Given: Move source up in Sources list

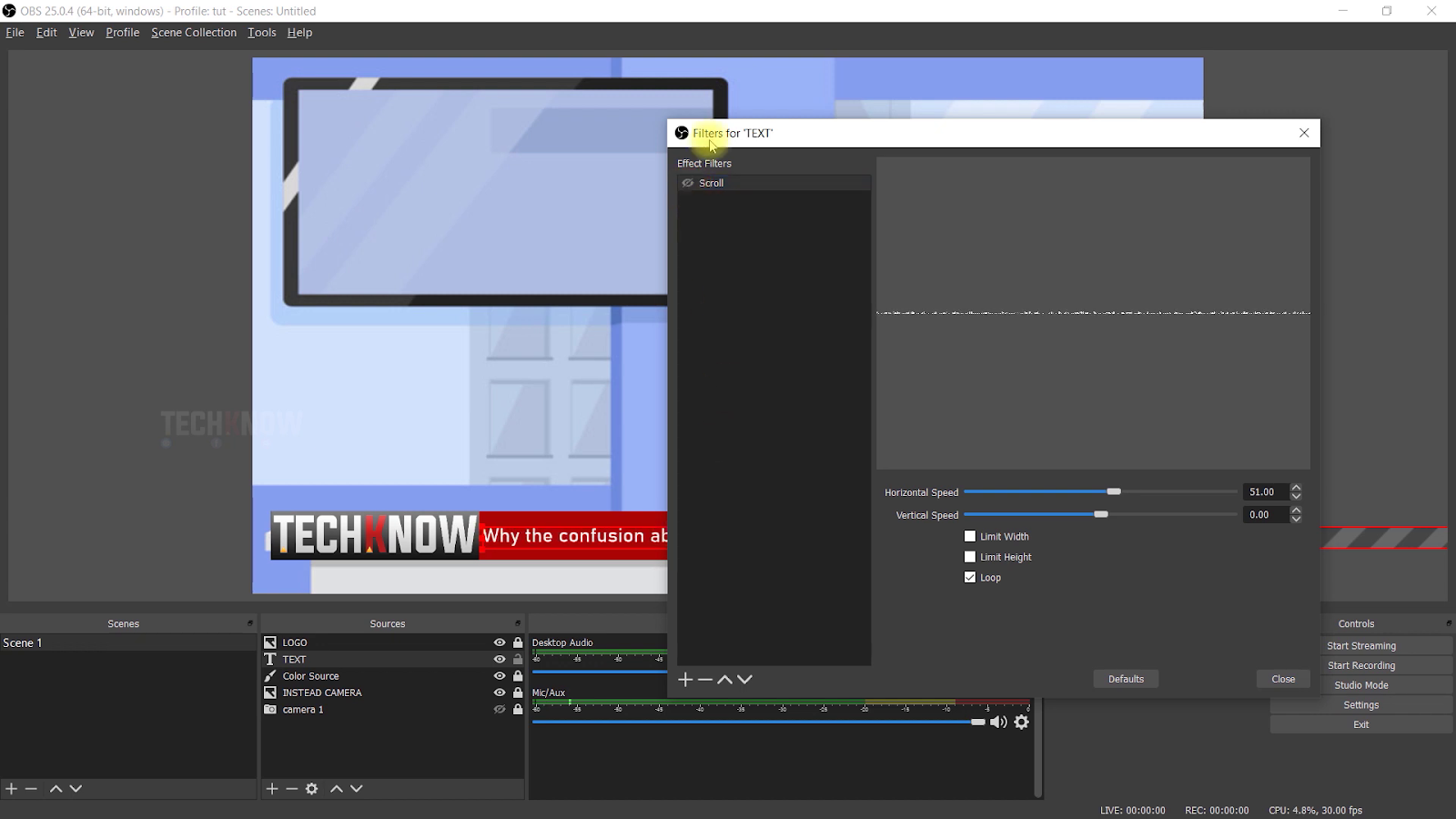Looking at the screenshot, I should [x=337, y=789].
